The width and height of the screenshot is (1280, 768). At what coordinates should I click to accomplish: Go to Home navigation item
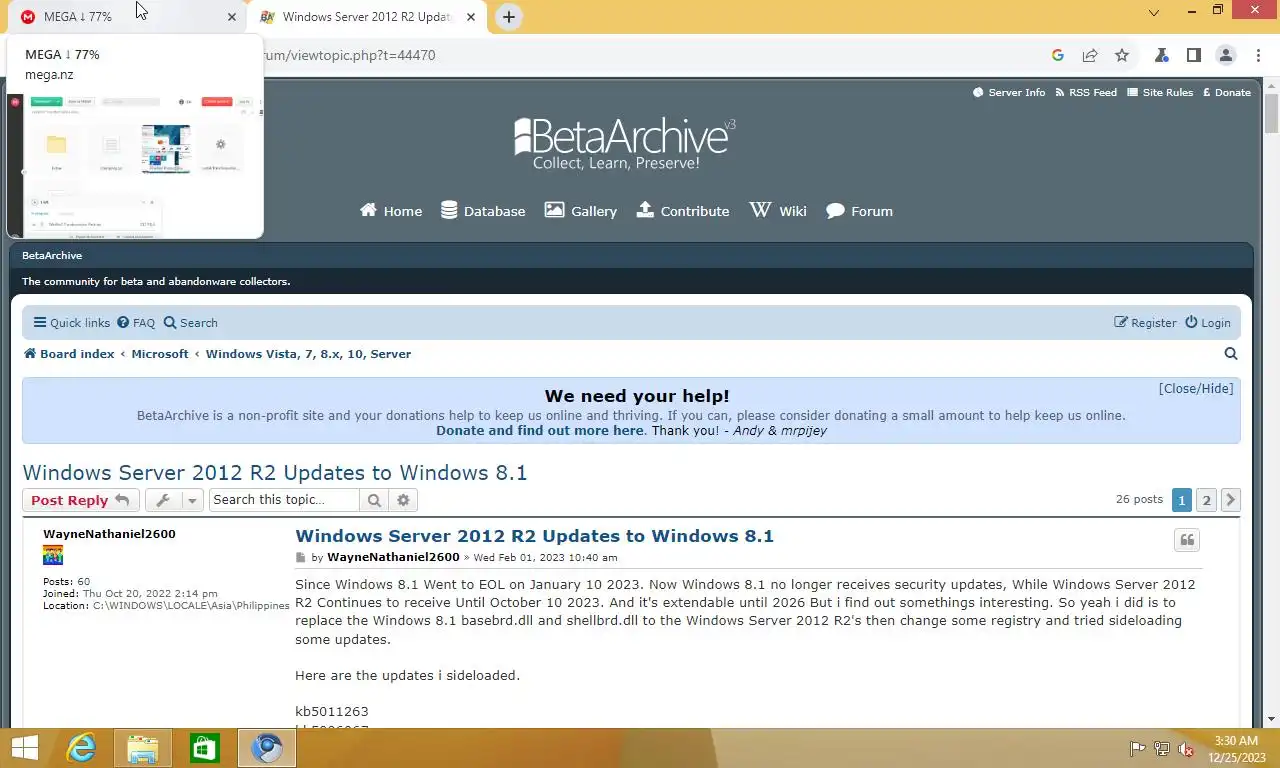click(391, 211)
